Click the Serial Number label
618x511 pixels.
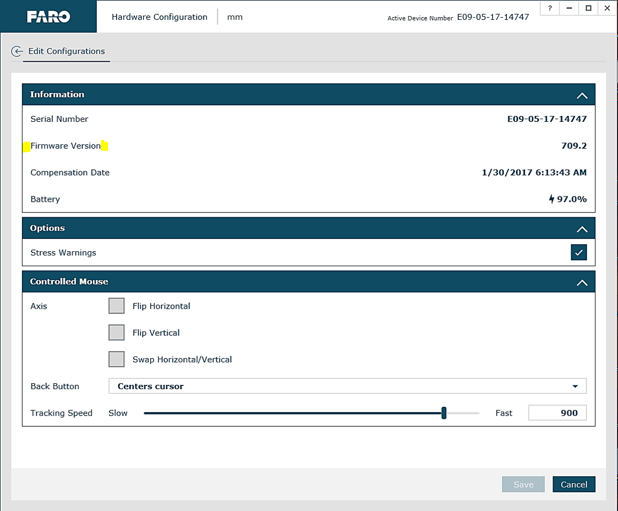(59, 119)
